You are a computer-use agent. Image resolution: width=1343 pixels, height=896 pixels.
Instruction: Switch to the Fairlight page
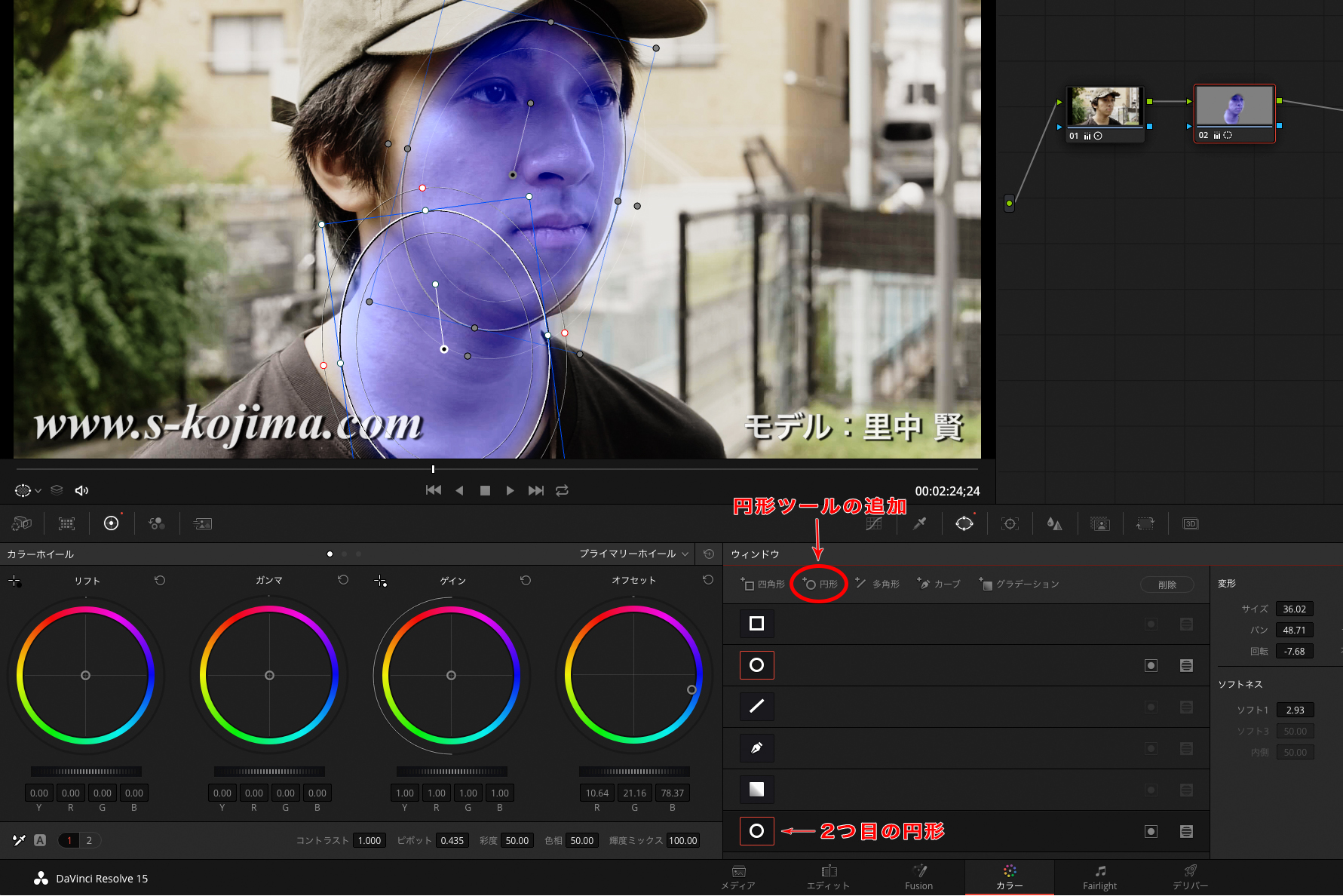click(1099, 877)
